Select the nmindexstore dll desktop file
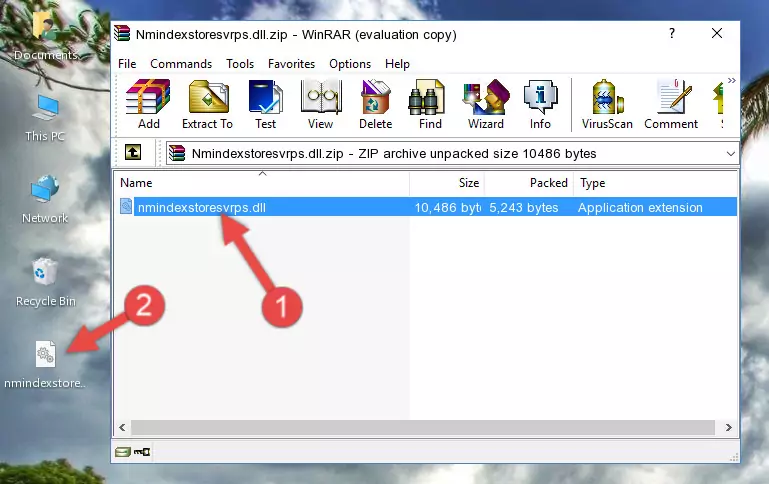Viewport: 769px width, 484px height. pos(45,365)
